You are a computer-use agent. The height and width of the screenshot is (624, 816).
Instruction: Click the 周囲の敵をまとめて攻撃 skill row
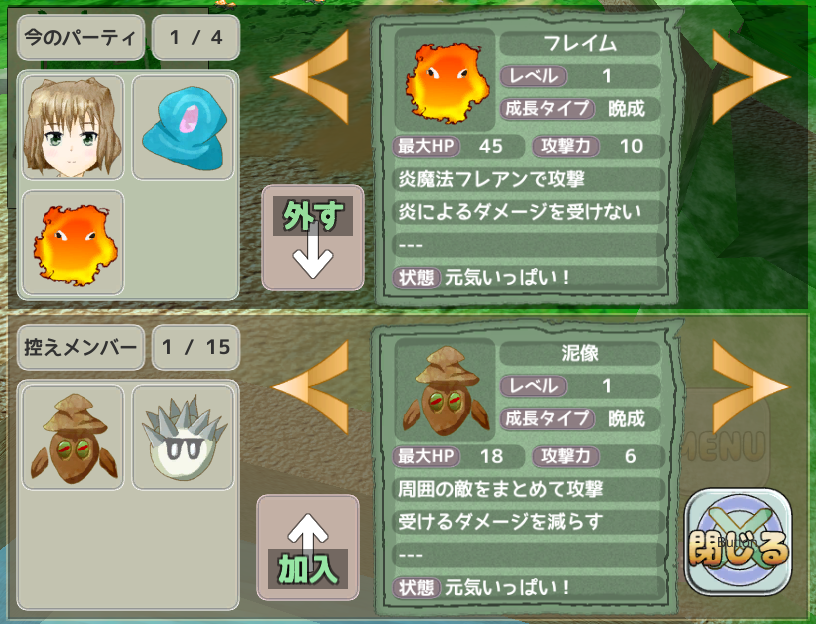point(529,489)
